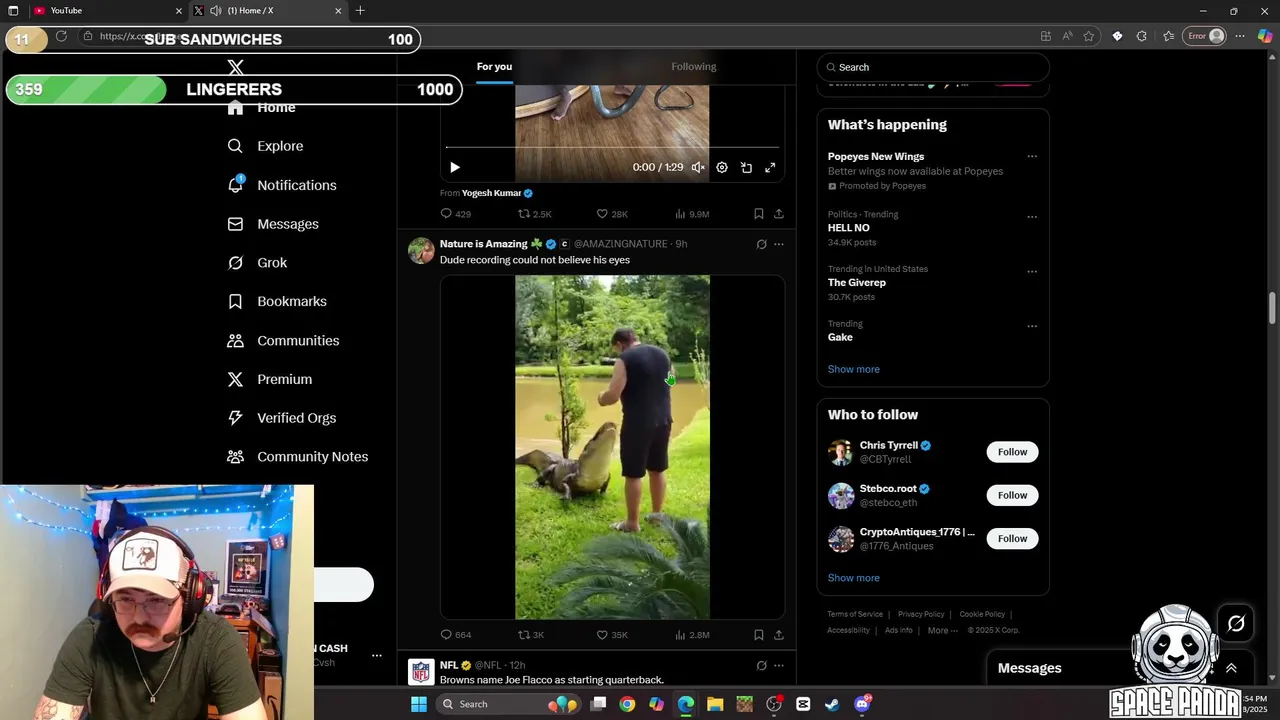Open Communities in the sidebar
Image resolution: width=1280 pixels, height=720 pixels.
pos(283,341)
